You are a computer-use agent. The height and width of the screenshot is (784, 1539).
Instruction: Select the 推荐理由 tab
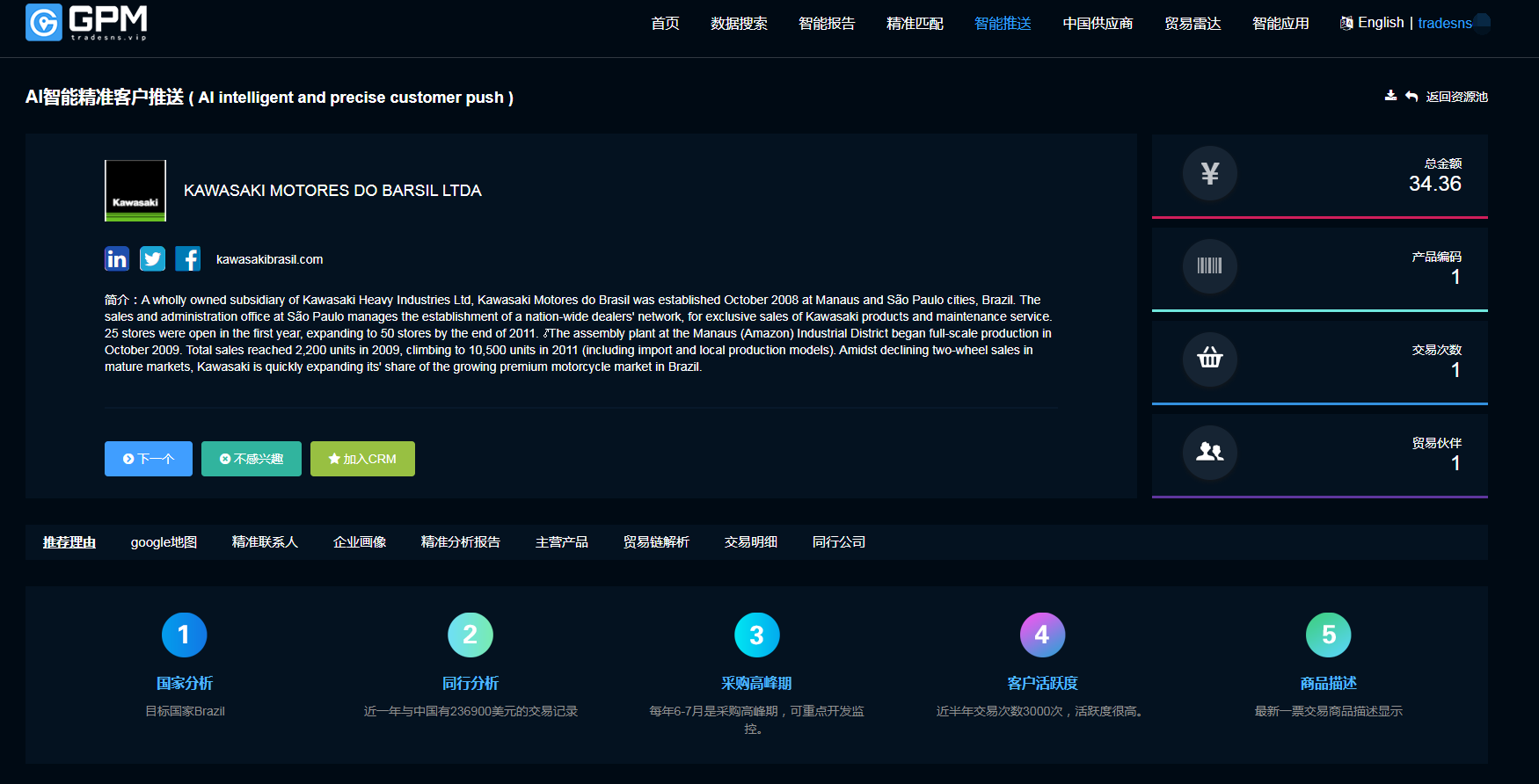click(69, 542)
